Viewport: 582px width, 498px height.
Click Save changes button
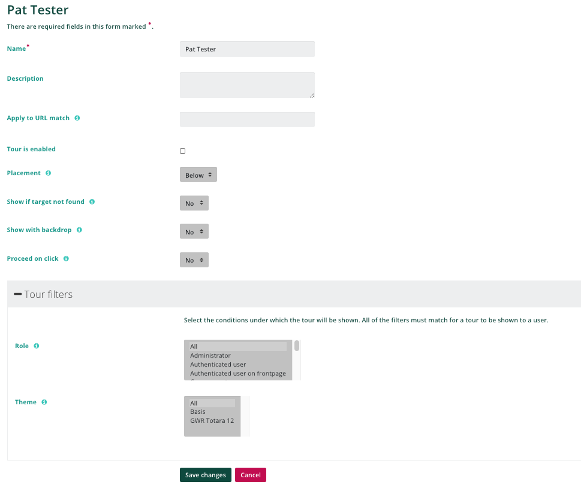[206, 475]
